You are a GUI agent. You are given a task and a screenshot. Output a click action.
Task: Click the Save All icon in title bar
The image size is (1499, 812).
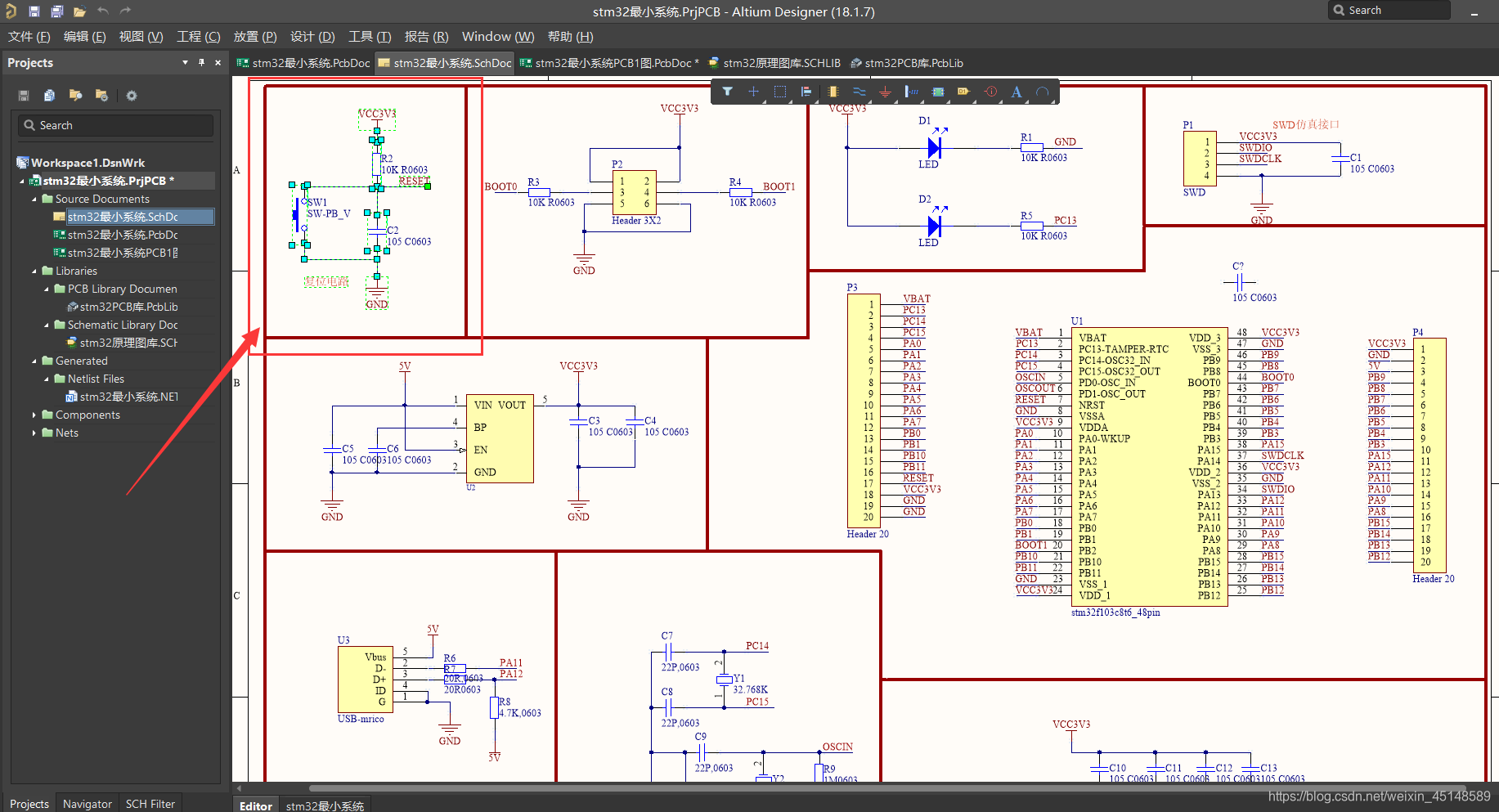[56, 11]
